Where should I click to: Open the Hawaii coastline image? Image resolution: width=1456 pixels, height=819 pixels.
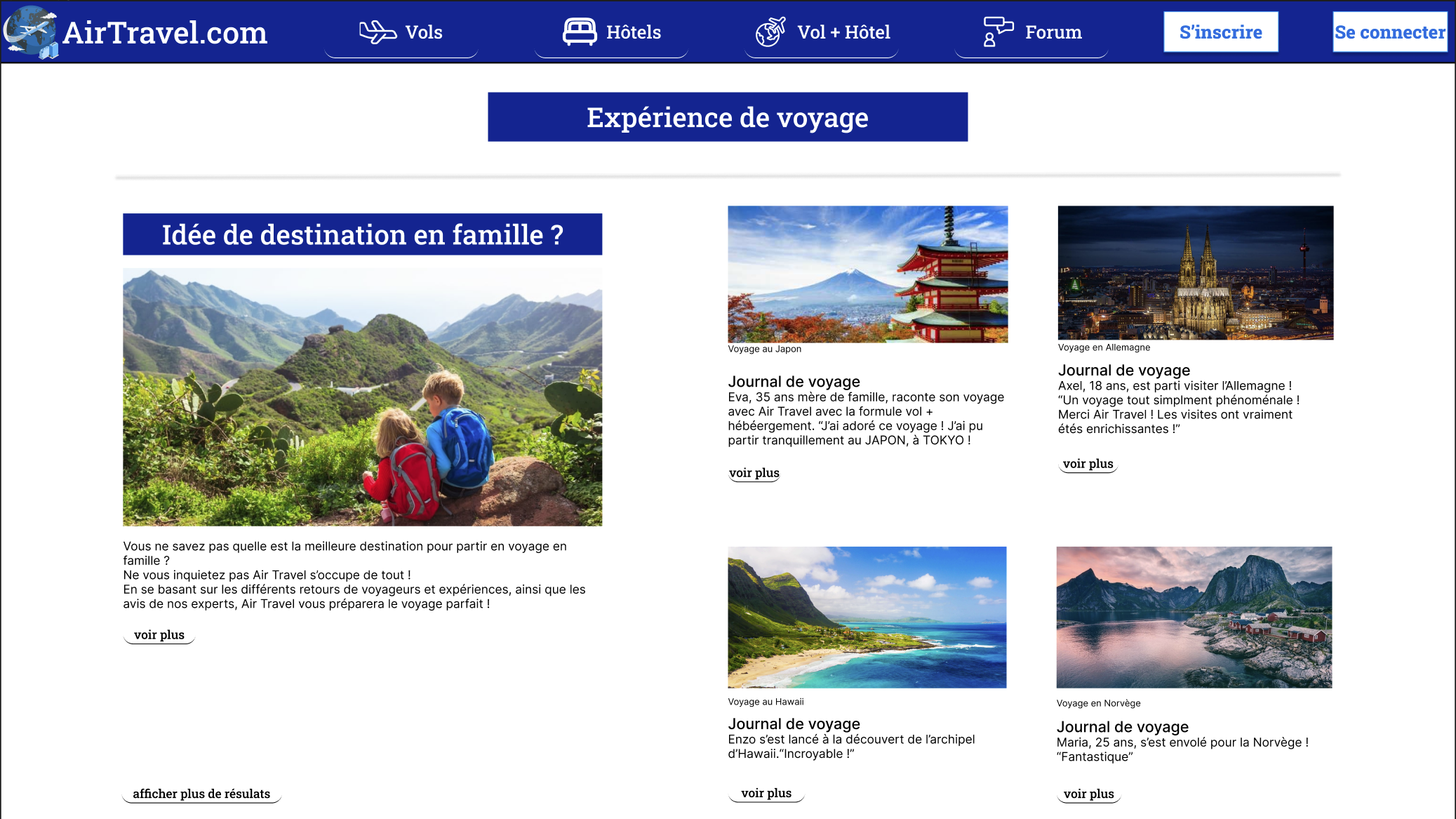867,617
